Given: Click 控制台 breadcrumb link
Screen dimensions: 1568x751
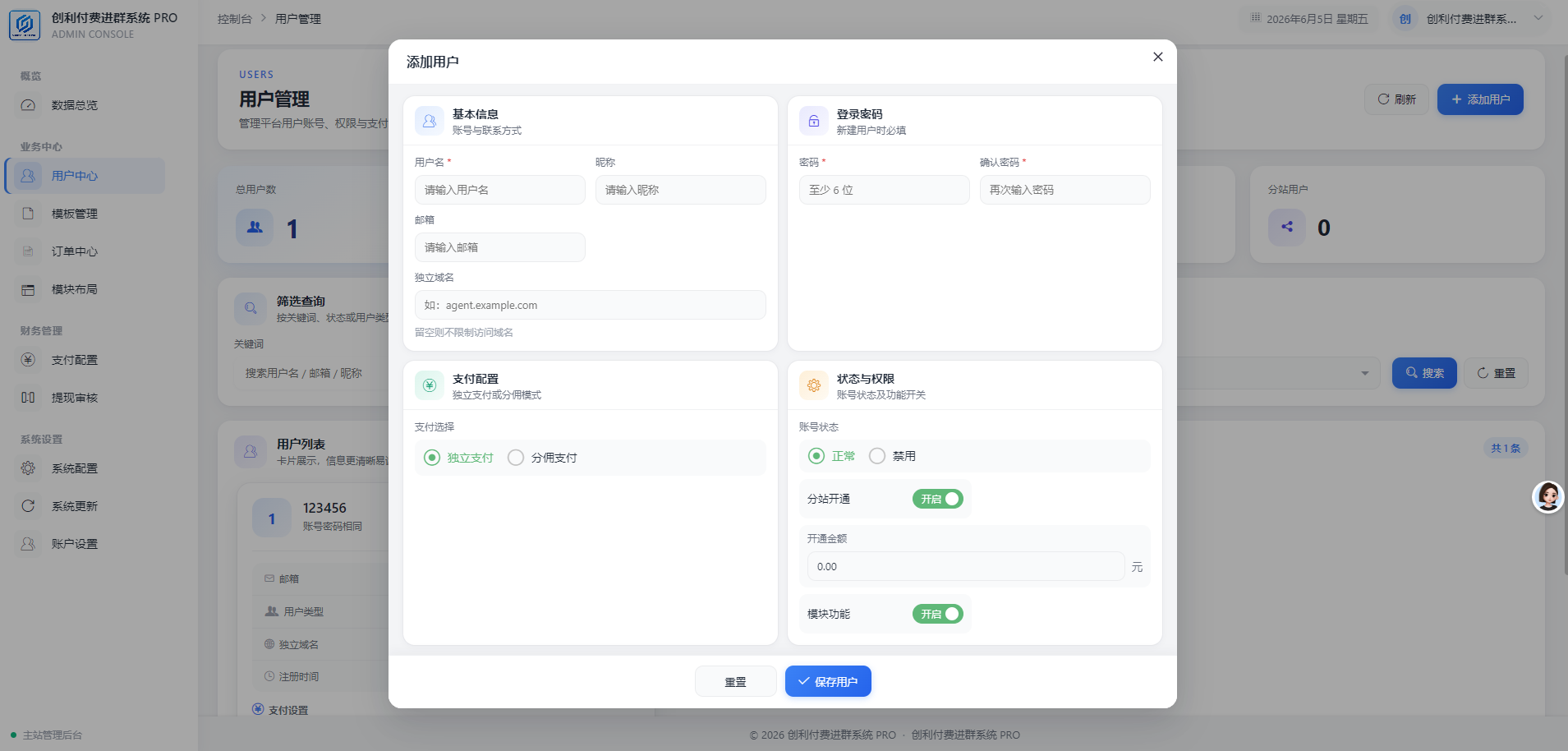Looking at the screenshot, I should click(234, 19).
